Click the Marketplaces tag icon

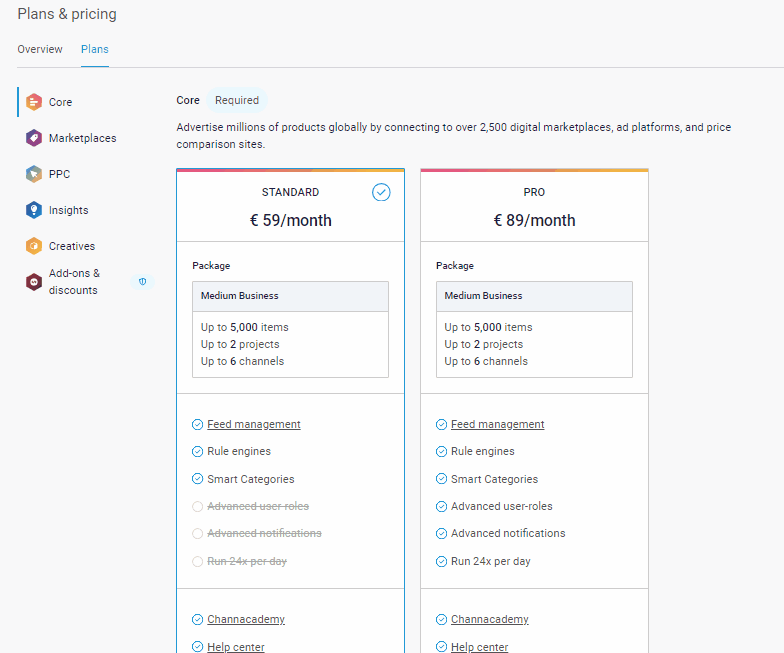(x=34, y=138)
